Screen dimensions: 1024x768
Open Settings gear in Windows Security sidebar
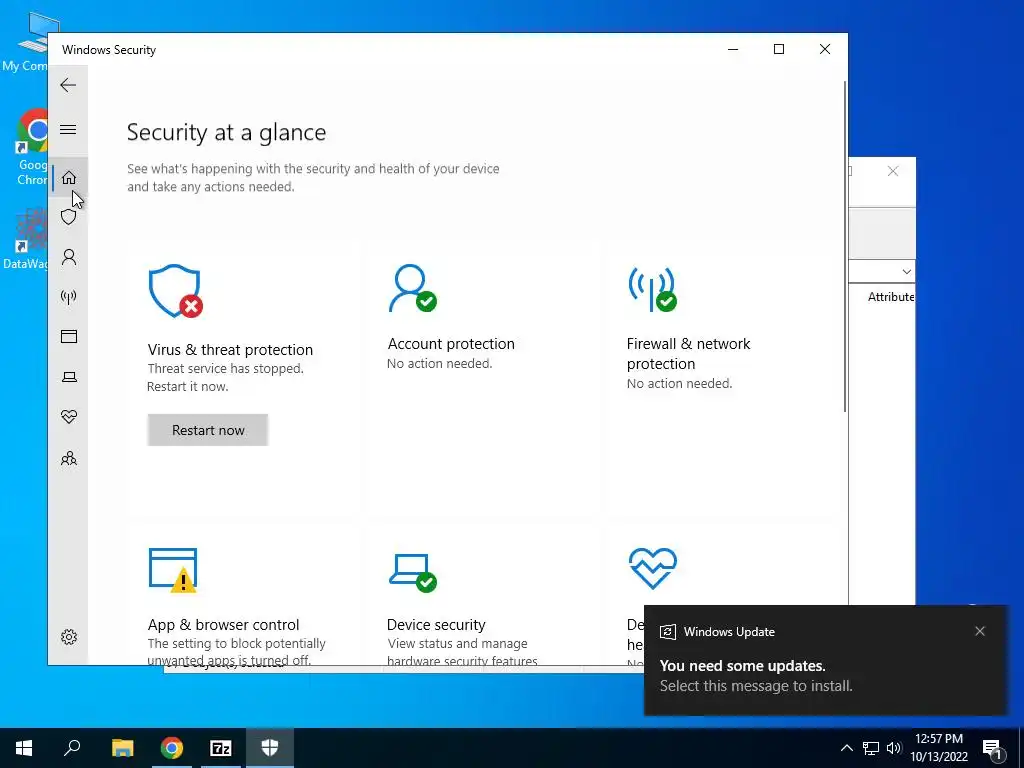coord(69,637)
